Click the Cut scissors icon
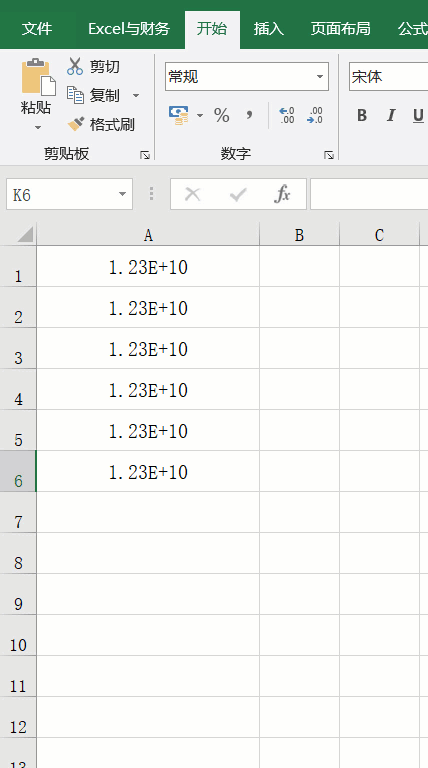Viewport: 428px width, 768px height. coord(75,66)
